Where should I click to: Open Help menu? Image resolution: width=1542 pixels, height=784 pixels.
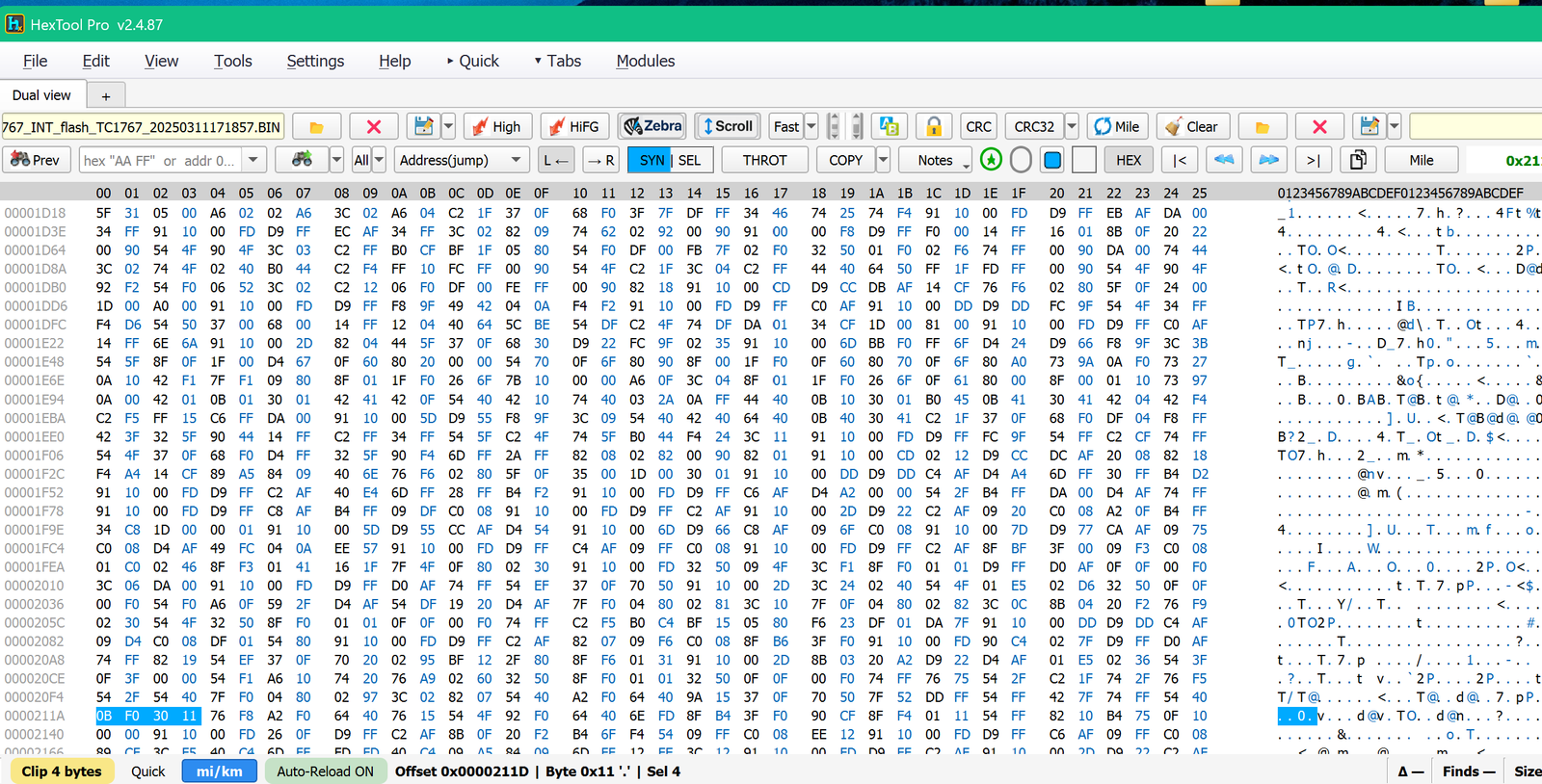coord(394,61)
